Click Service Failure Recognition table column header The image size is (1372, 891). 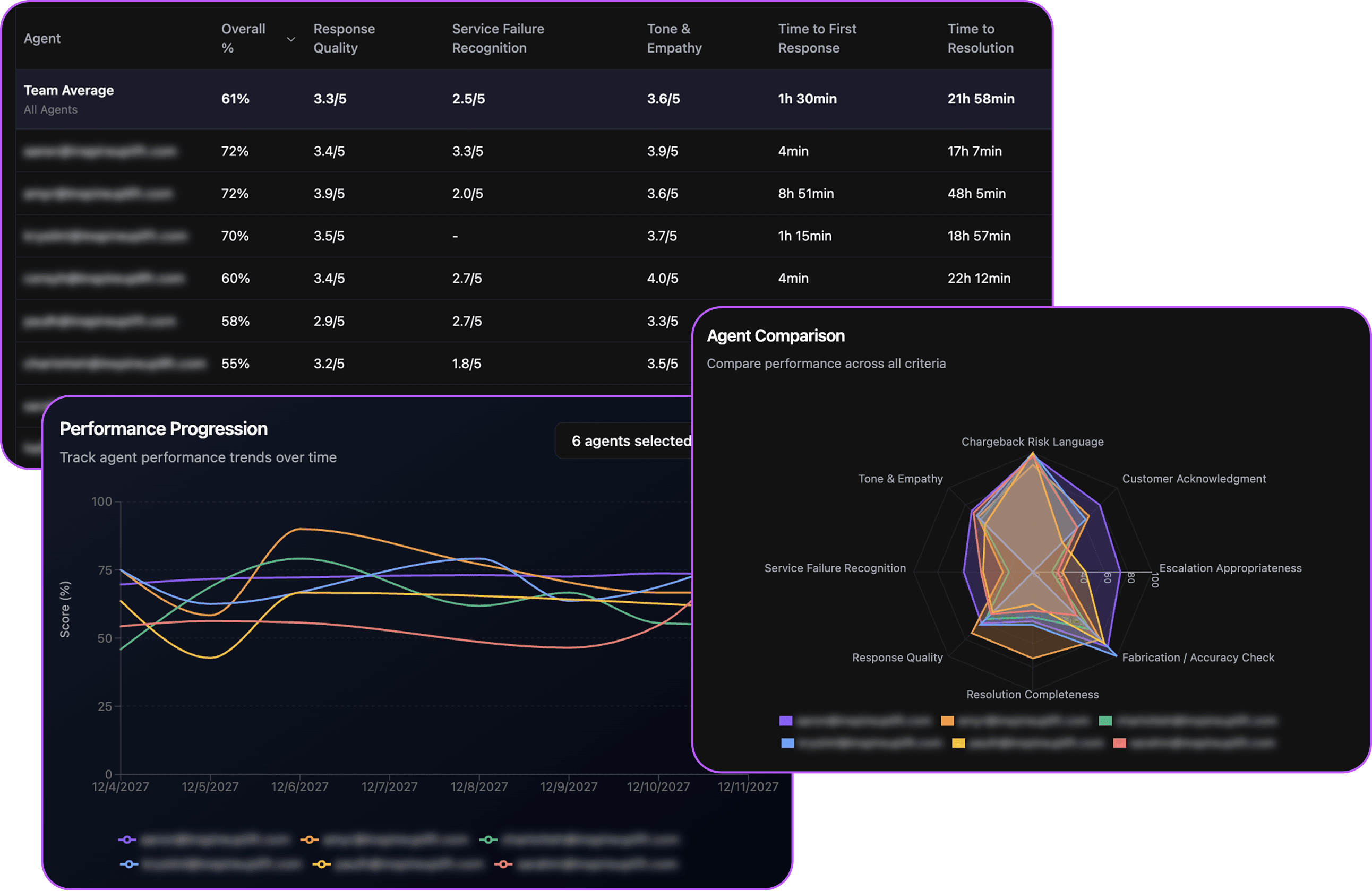click(498, 39)
